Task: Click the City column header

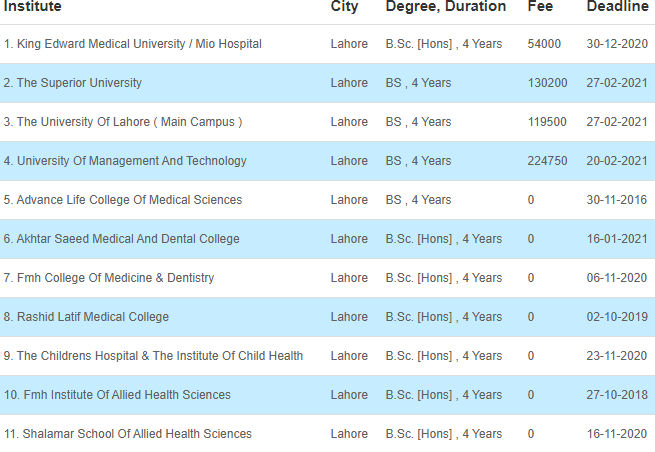Action: click(344, 6)
